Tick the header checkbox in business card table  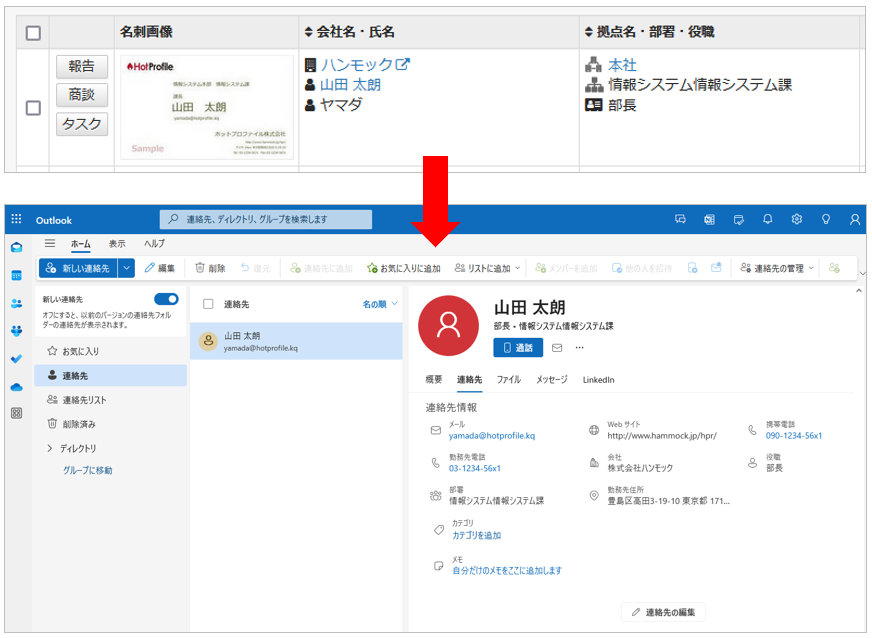33,33
